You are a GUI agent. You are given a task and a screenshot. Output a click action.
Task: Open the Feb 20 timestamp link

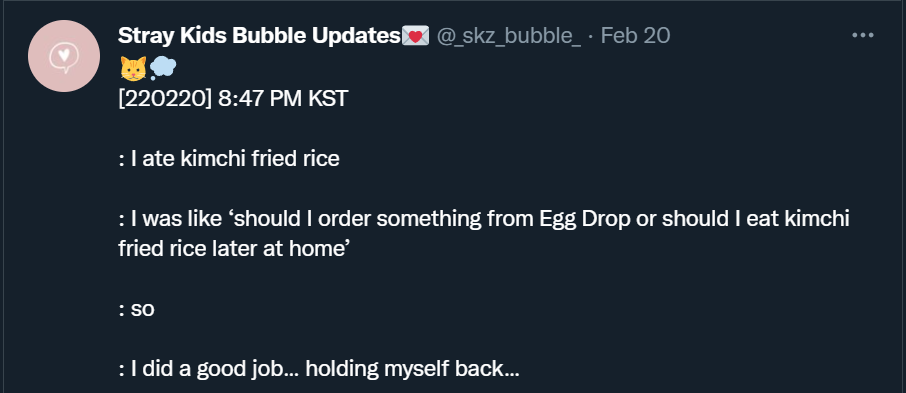pyautogui.click(x=635, y=36)
